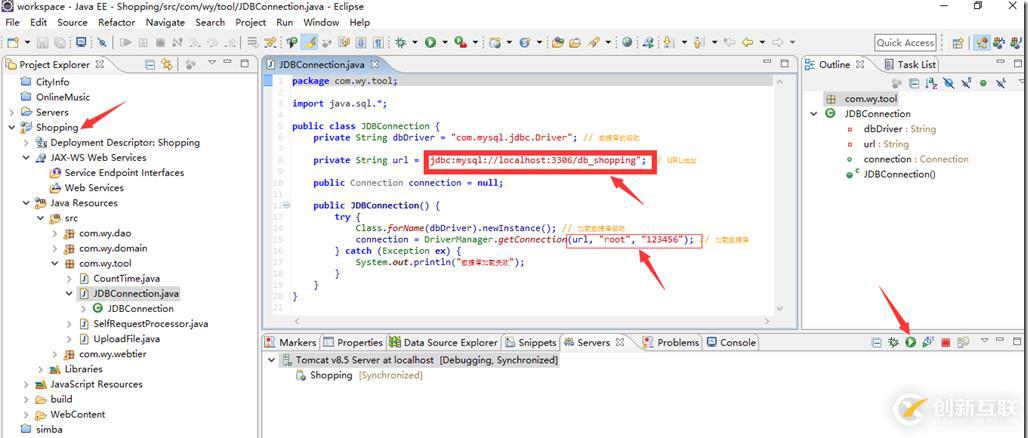Click the Run button in main toolbar
Viewport: 1028px width, 438px height.
coord(430,43)
